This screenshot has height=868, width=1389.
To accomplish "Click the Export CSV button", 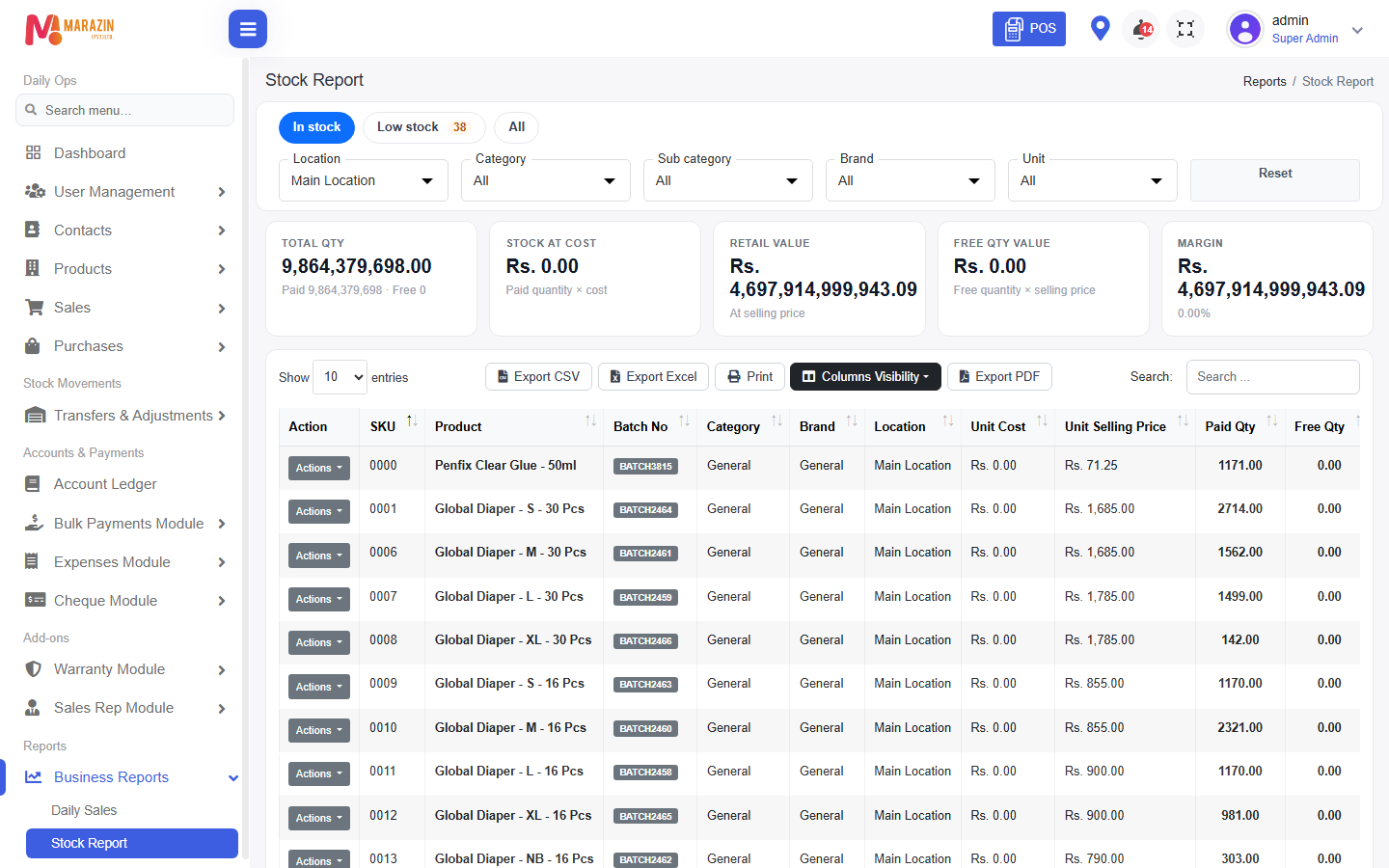I will coord(538,377).
